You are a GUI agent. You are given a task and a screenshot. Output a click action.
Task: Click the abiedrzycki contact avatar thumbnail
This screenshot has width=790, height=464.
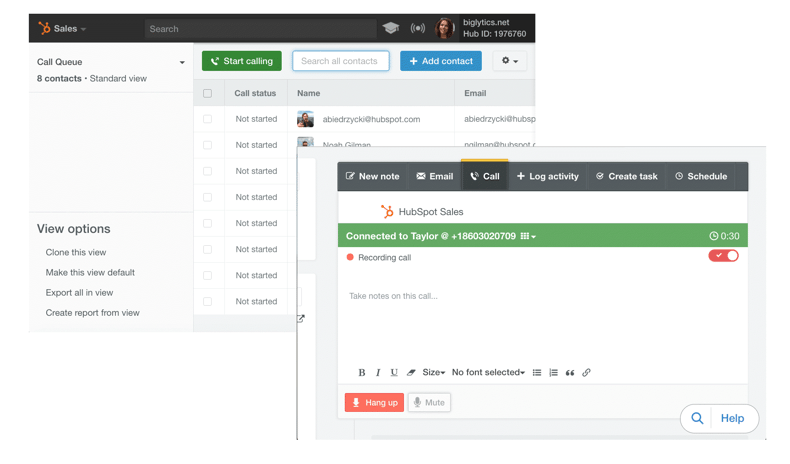pyautogui.click(x=305, y=119)
